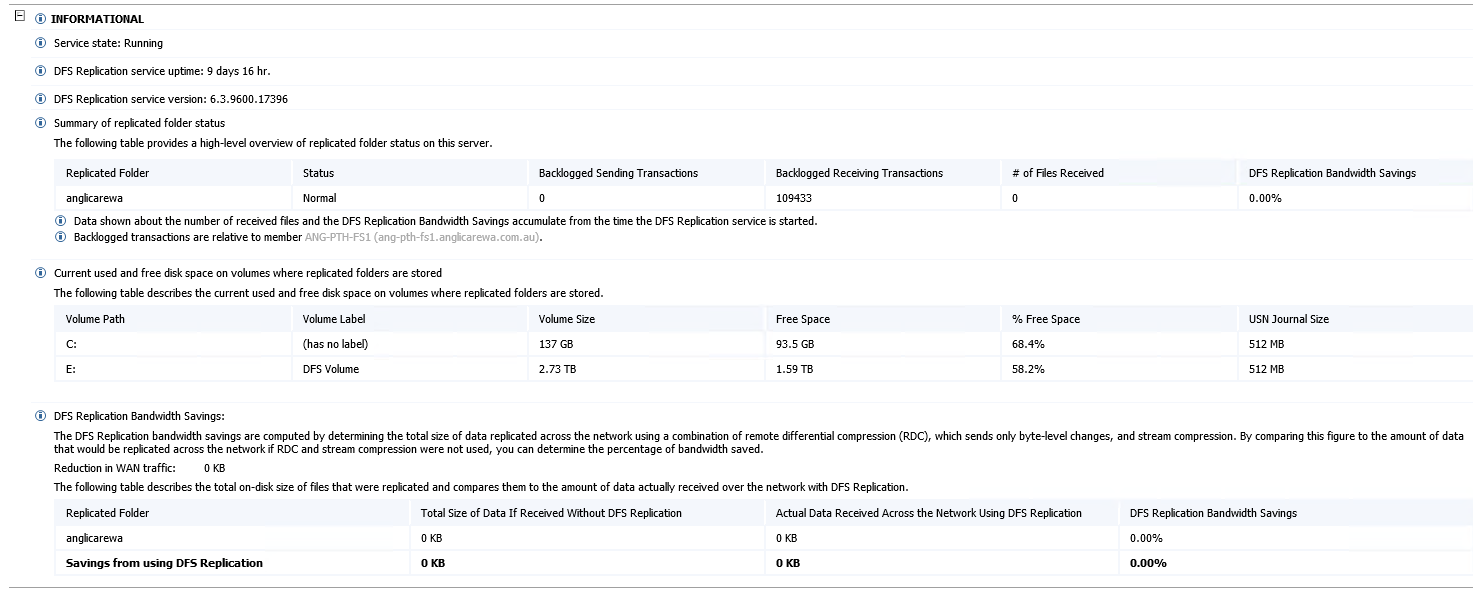This screenshot has height=594, width=1473.
Task: Click the 'C:' volume path cell
Action: click(x=71, y=344)
